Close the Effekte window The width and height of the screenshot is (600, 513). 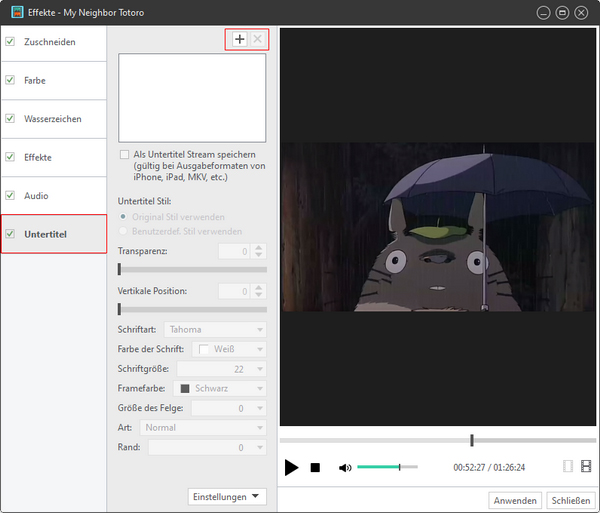581,13
